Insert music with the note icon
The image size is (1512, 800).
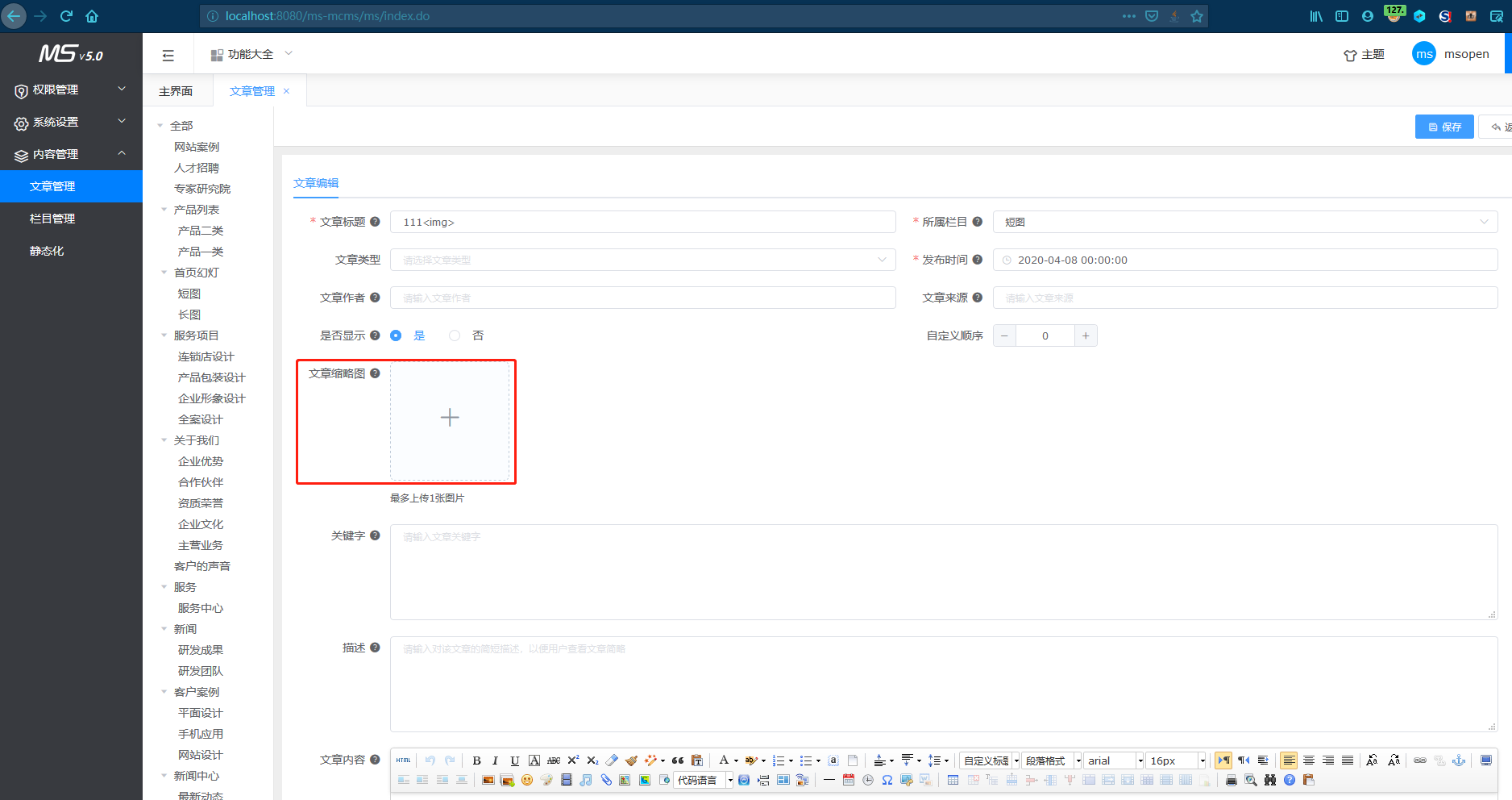tap(586, 780)
